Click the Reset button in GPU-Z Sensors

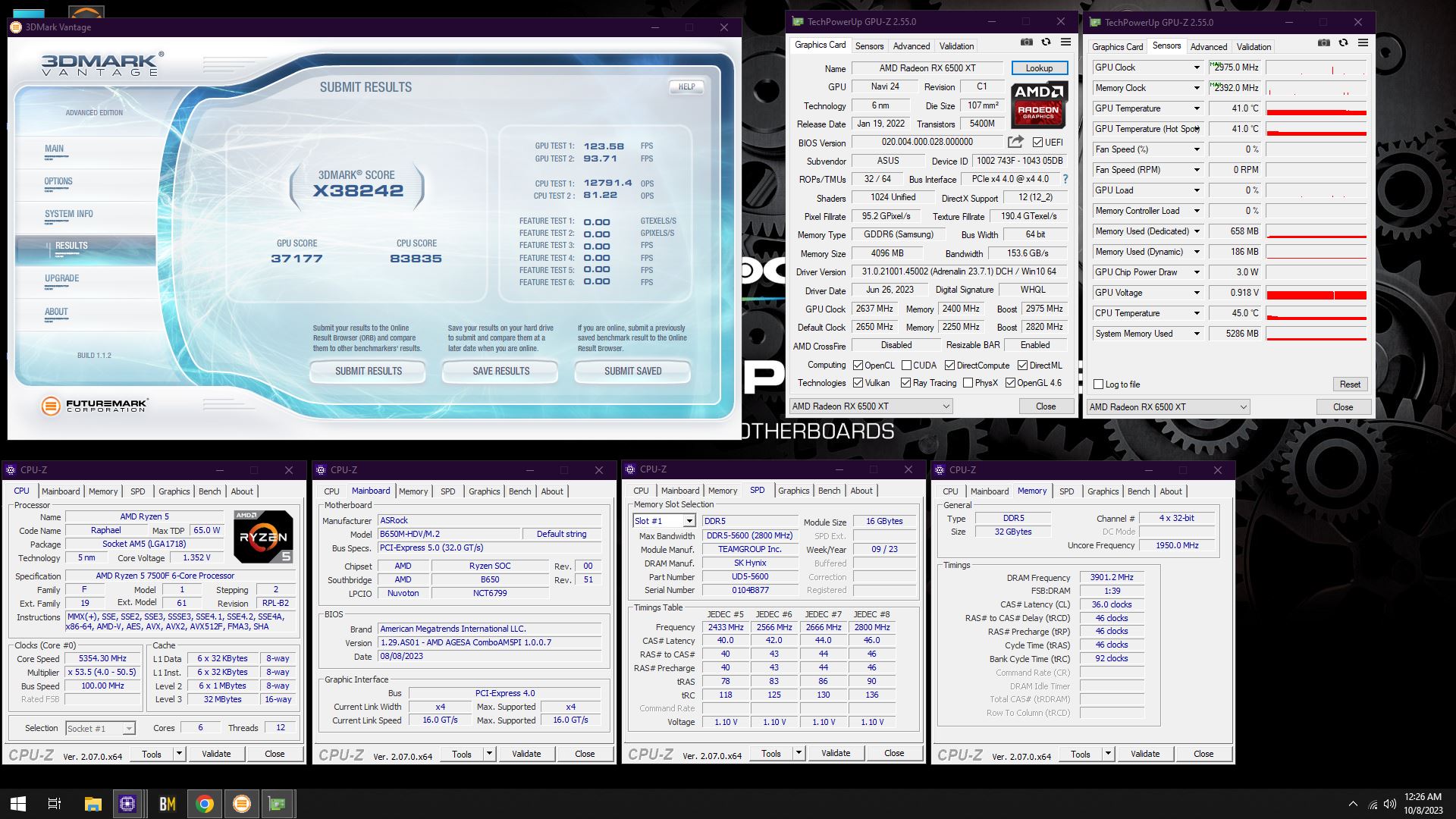[x=1350, y=384]
